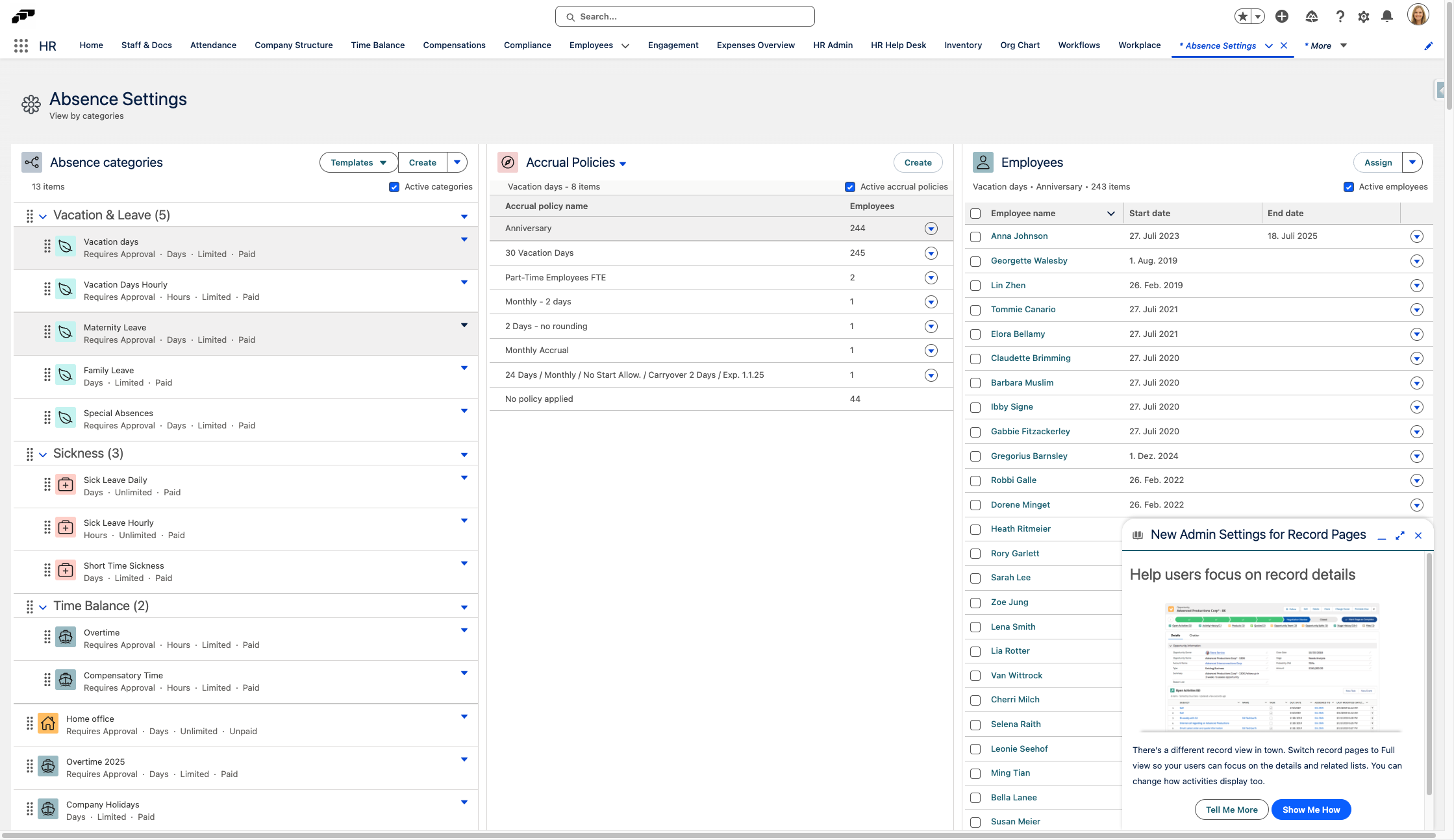
Task: Click the Assign button in the Employees panel
Action: coord(1377,162)
